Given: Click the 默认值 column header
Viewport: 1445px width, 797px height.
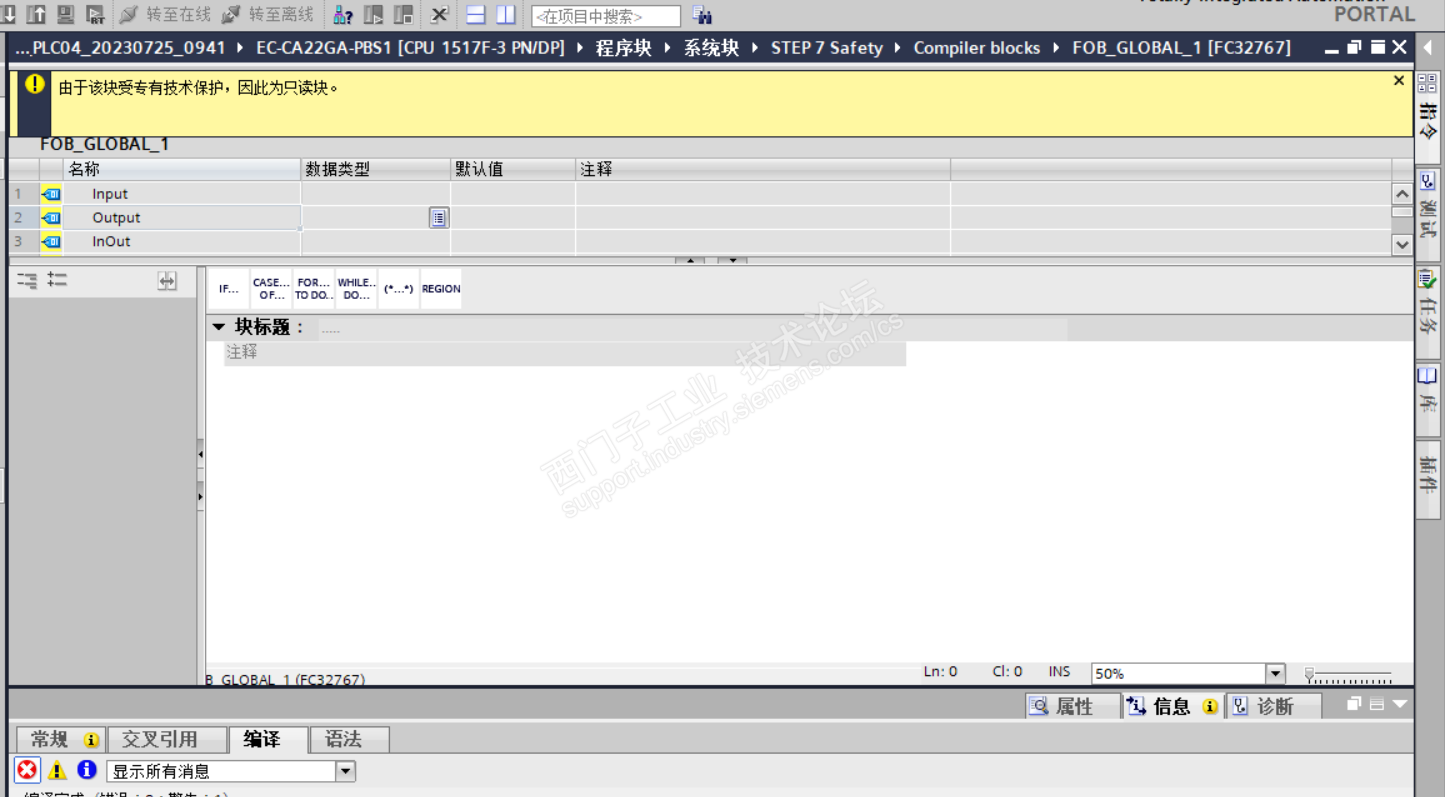Looking at the screenshot, I should point(513,170).
